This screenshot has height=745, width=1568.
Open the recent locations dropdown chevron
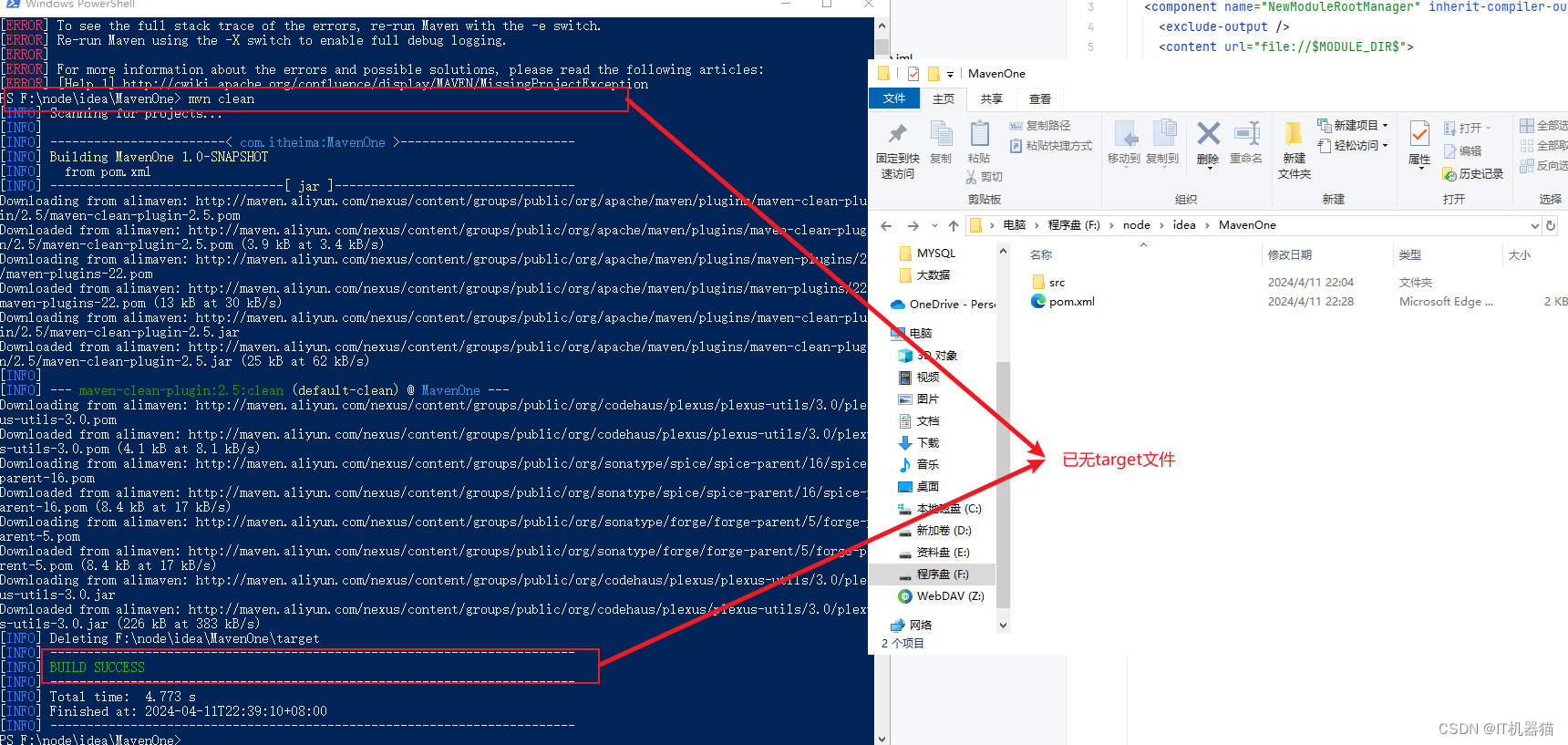point(934,225)
